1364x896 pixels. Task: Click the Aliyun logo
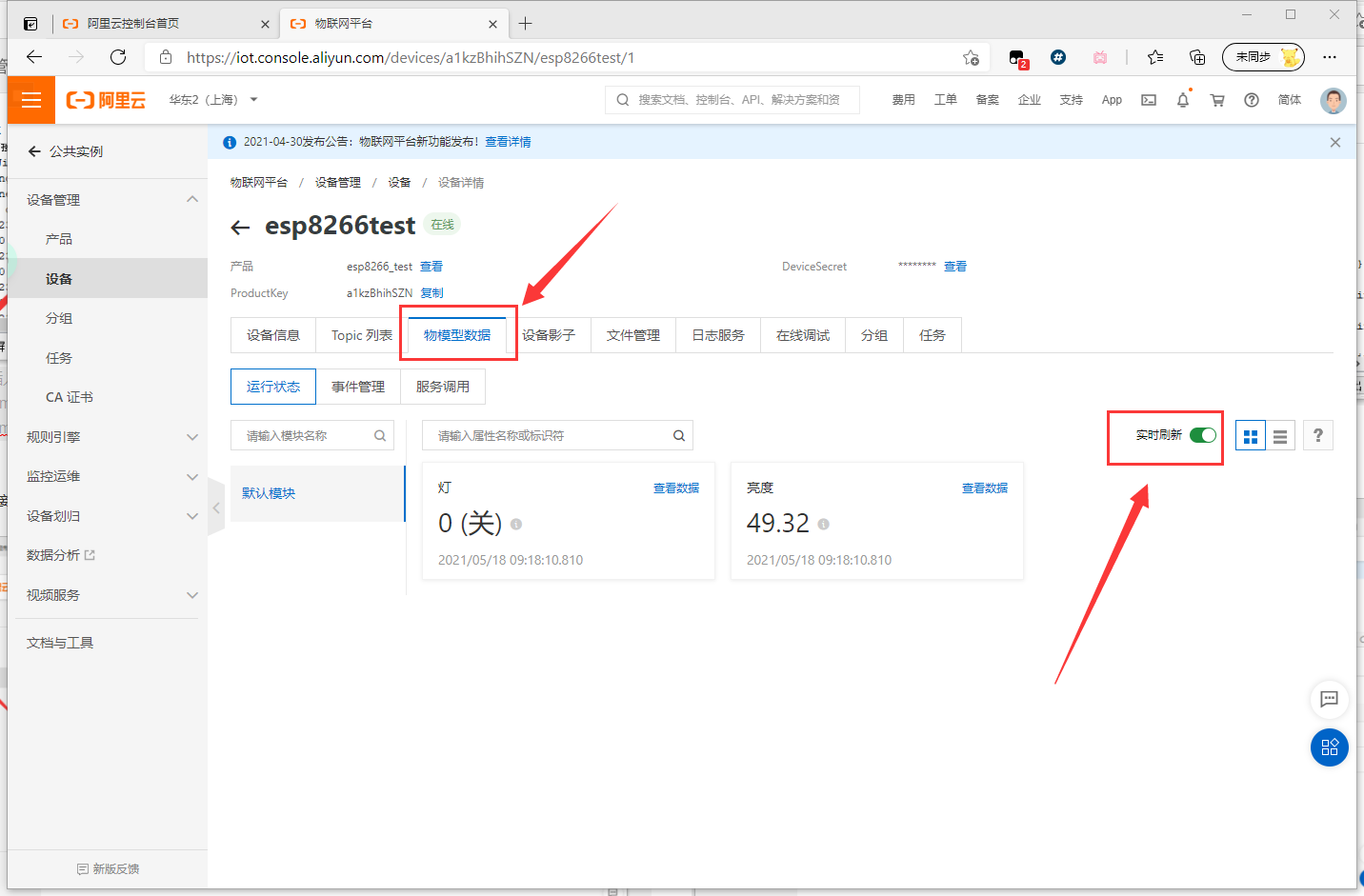106,100
